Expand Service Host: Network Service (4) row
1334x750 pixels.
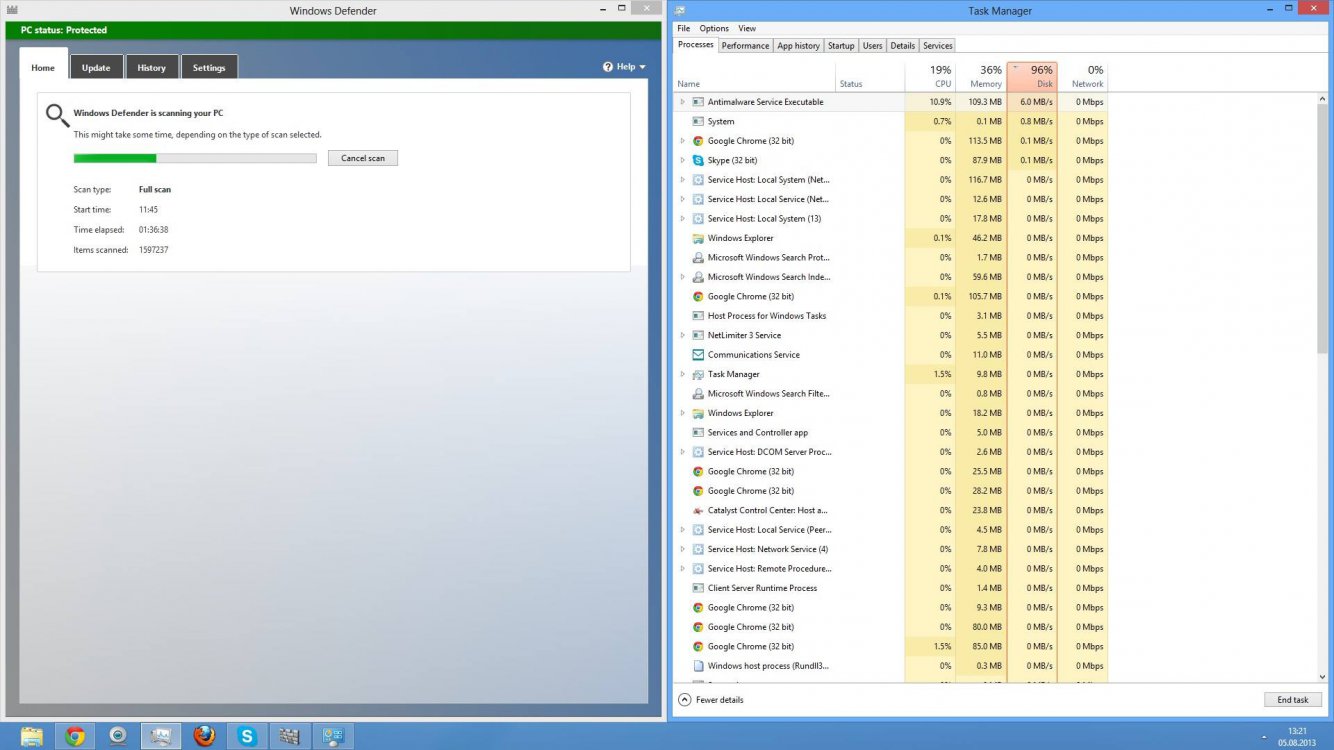point(683,549)
